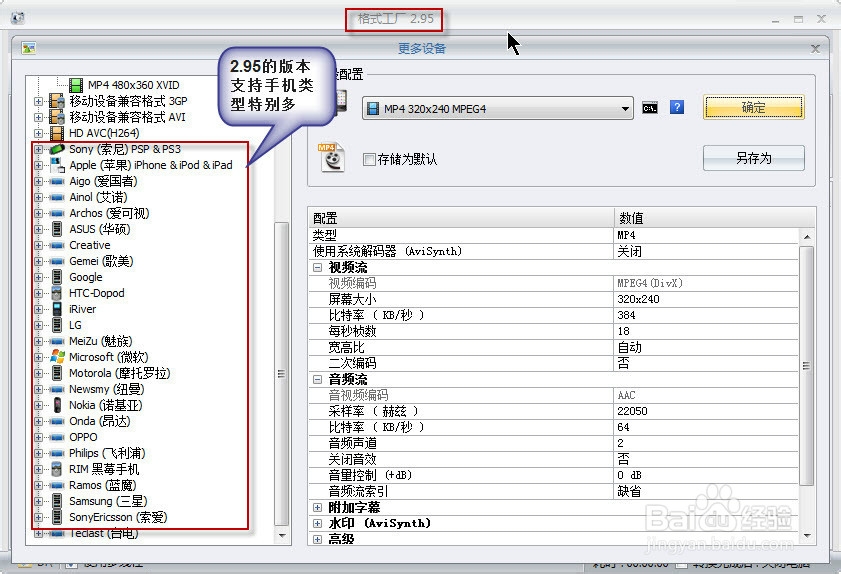Click the Aigo player icon
Image resolution: width=841 pixels, height=574 pixels.
(57, 182)
